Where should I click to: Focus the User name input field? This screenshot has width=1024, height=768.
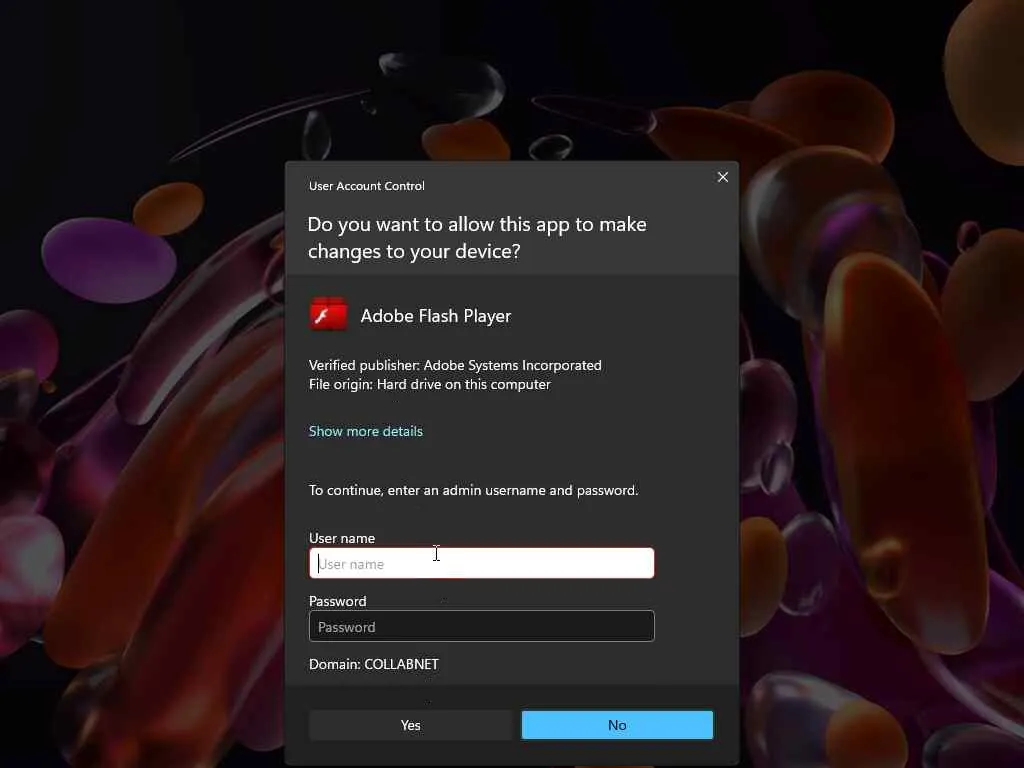point(481,563)
